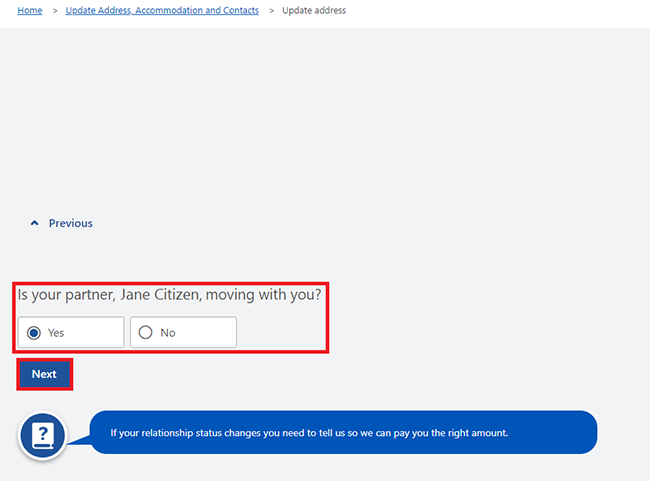
Task: Click the Yes label text
Action: (56, 333)
